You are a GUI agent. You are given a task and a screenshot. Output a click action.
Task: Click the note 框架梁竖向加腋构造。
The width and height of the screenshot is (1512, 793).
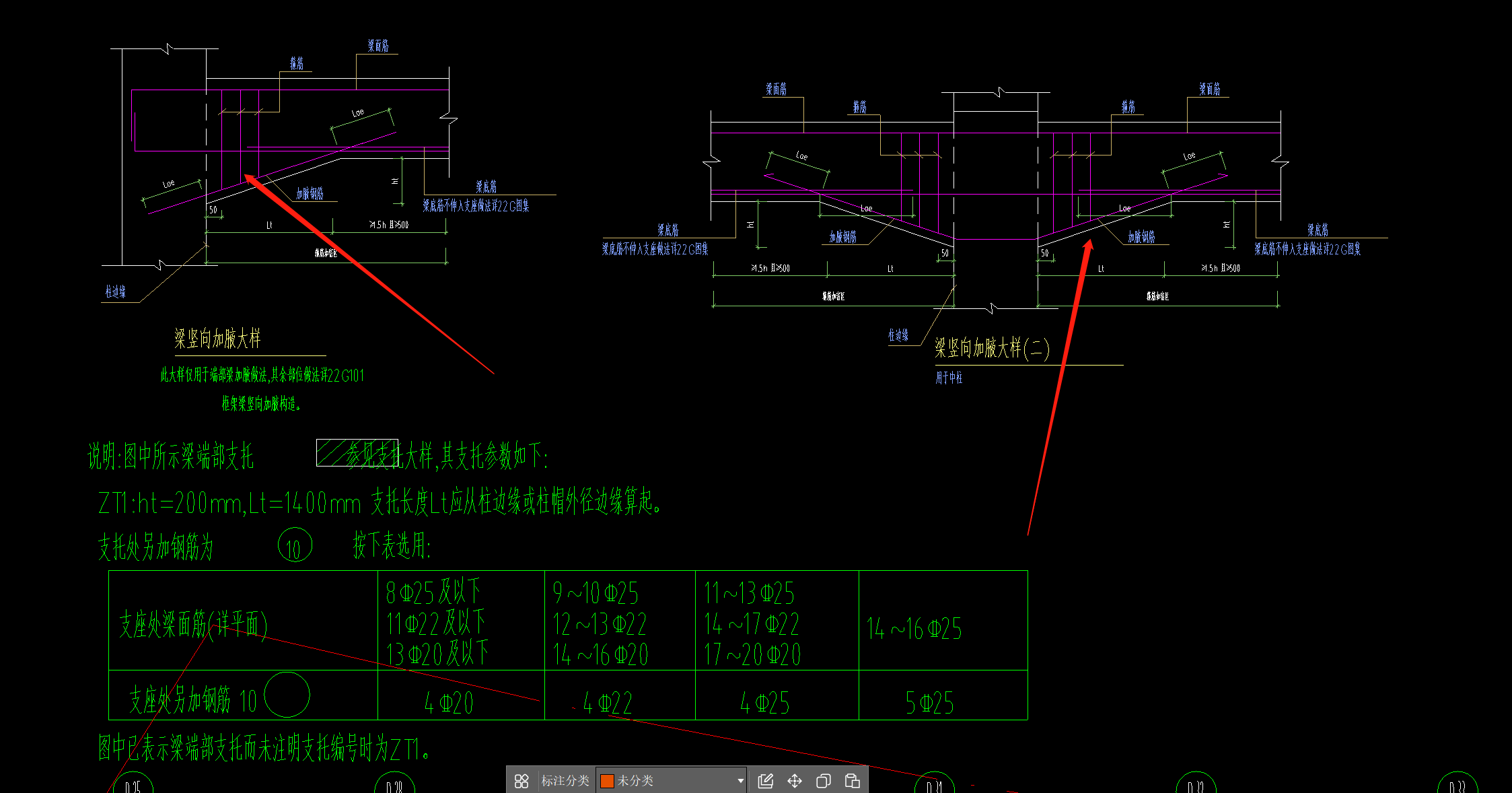(261, 404)
